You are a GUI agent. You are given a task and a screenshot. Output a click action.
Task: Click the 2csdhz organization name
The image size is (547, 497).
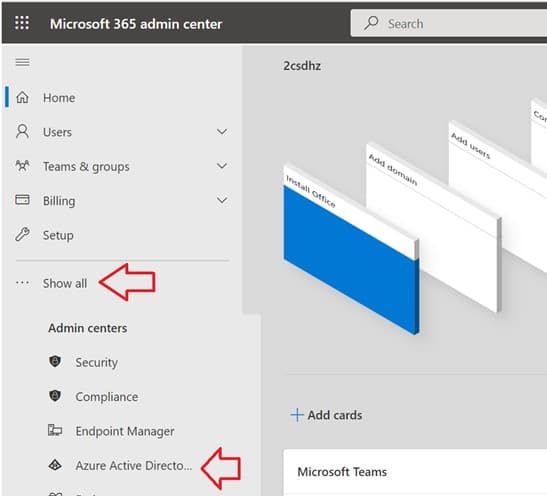[x=302, y=66]
